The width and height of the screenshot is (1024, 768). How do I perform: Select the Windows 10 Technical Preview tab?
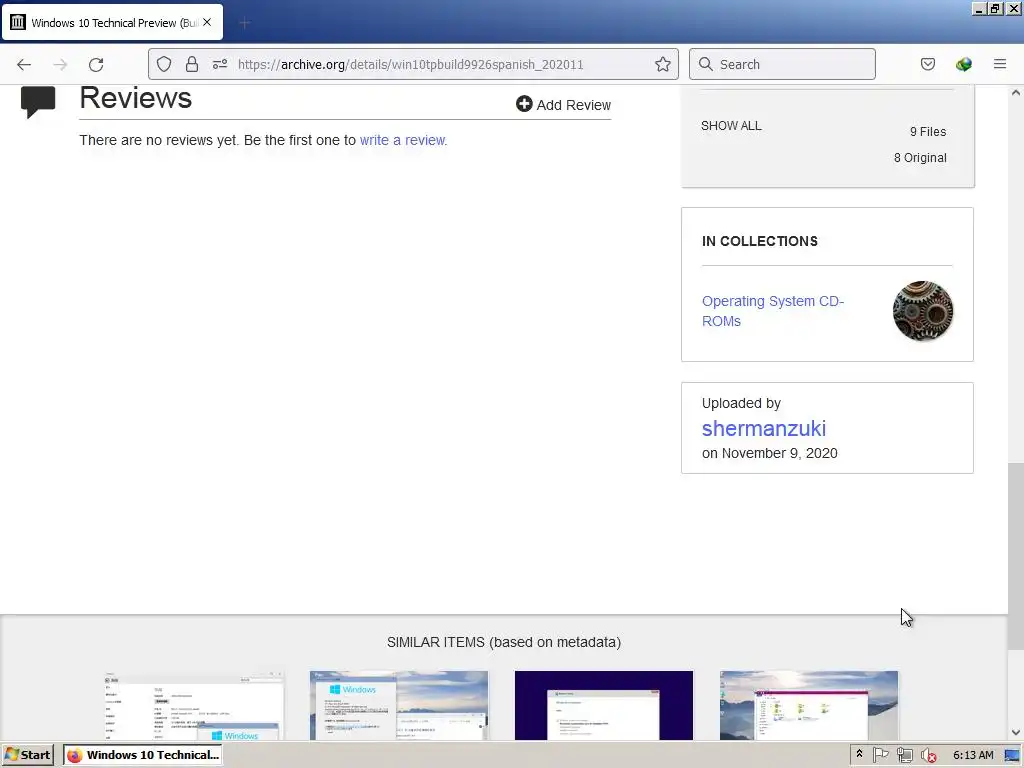point(112,23)
